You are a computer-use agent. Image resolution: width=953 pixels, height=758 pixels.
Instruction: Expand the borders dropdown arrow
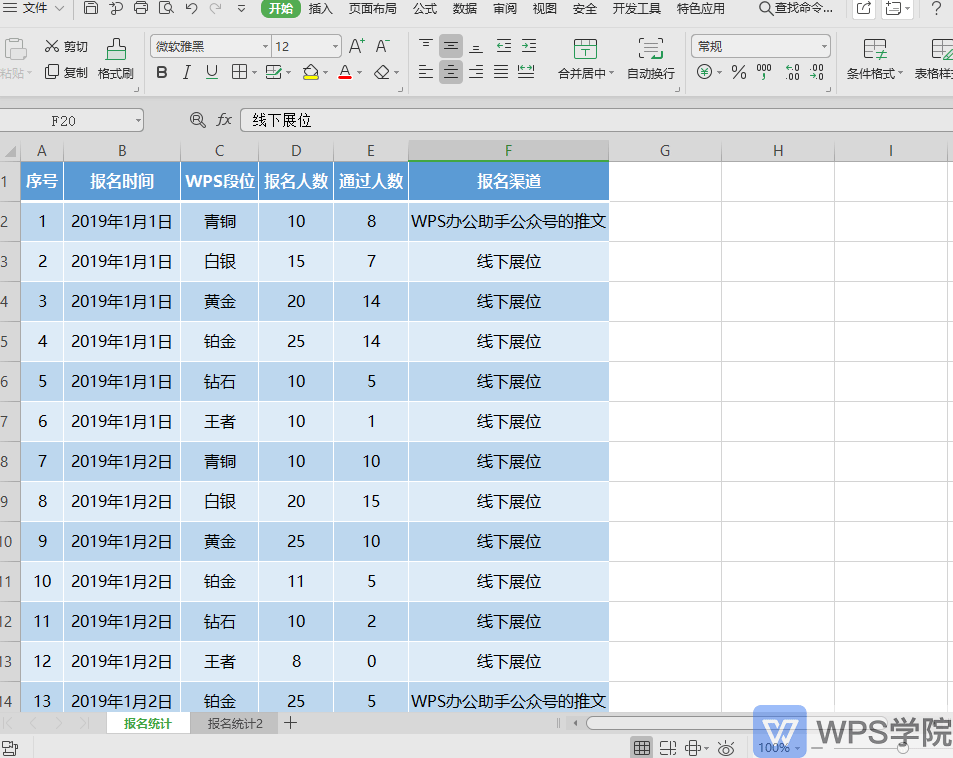[x=254, y=73]
